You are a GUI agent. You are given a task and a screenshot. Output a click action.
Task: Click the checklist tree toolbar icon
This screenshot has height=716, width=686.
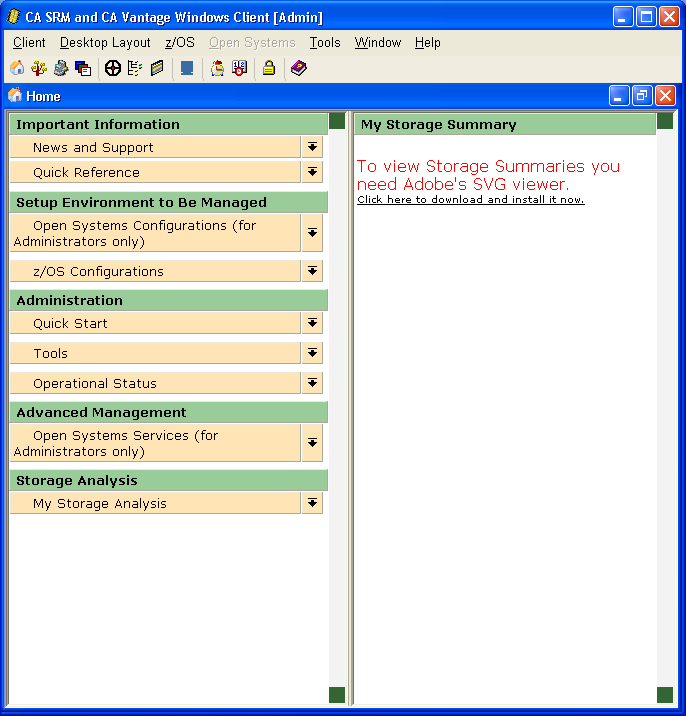coord(135,68)
